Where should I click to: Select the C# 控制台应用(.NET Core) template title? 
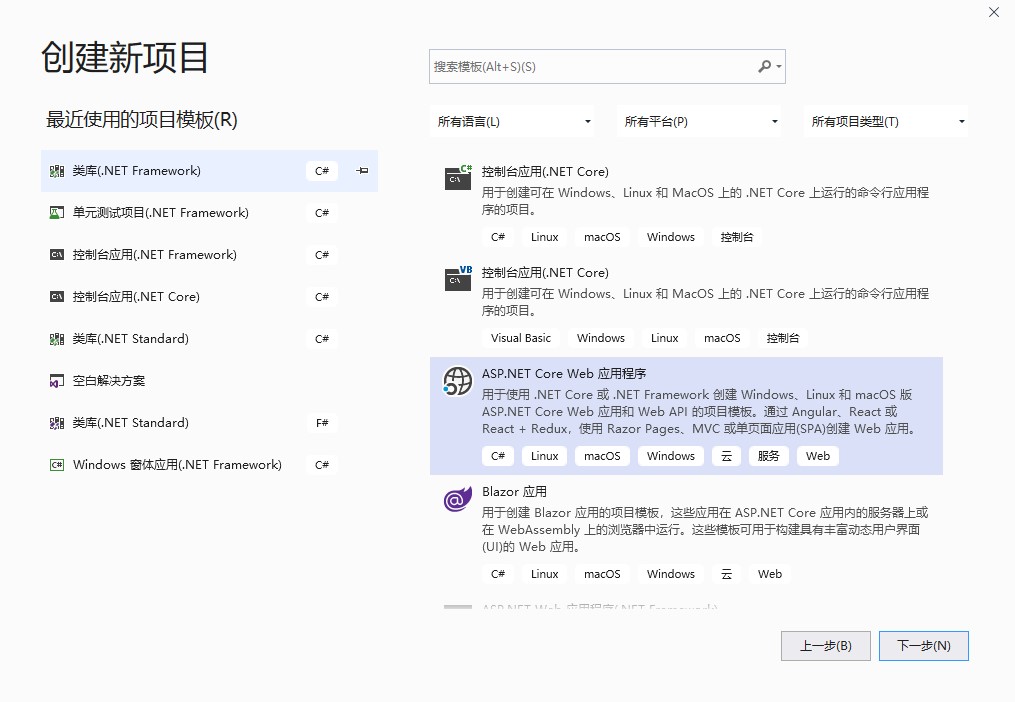coord(545,172)
